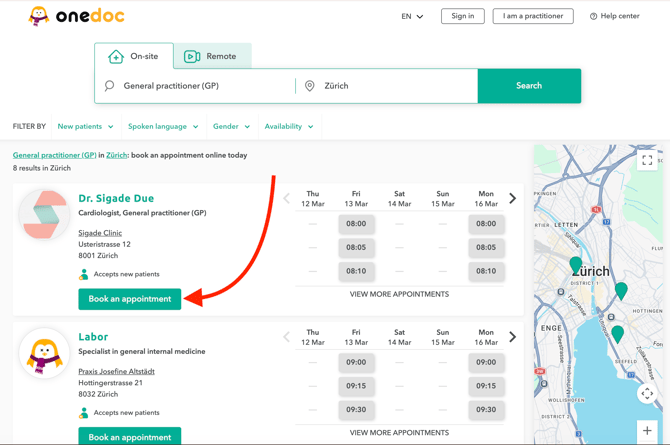Book an appointment with Dr. Sigade Due
This screenshot has width=670, height=445.
tap(130, 299)
